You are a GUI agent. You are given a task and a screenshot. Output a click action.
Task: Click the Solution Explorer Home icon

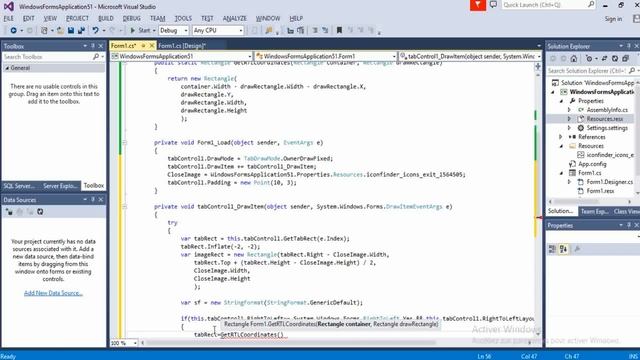coord(574,59)
